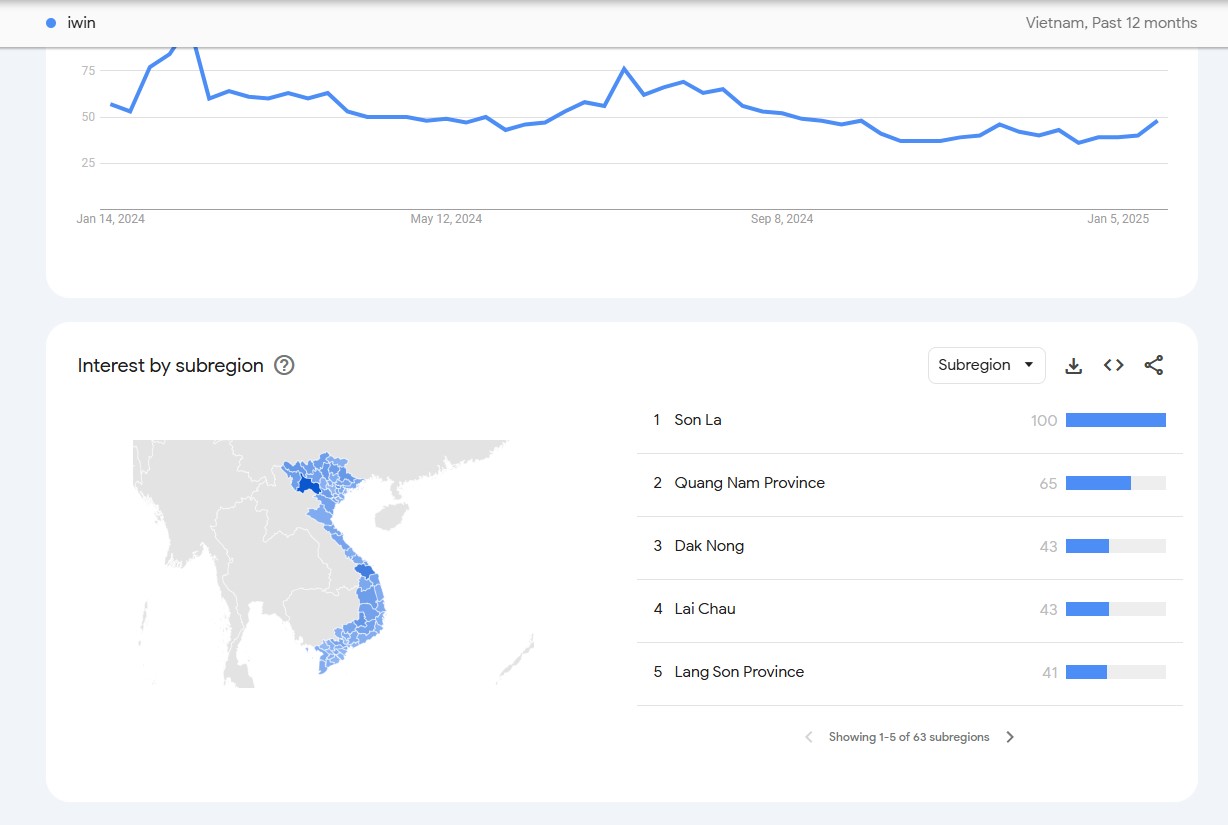Viewport: 1228px width, 825px height.
Task: Go to the next page of subregions
Action: [x=1010, y=737]
